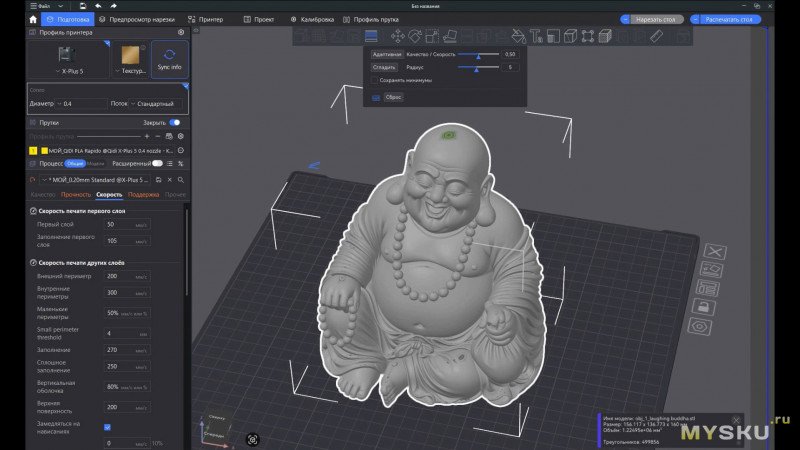This screenshot has width=800, height=450.
Task: Open the home screen icon
Action: pyautogui.click(x=33, y=19)
